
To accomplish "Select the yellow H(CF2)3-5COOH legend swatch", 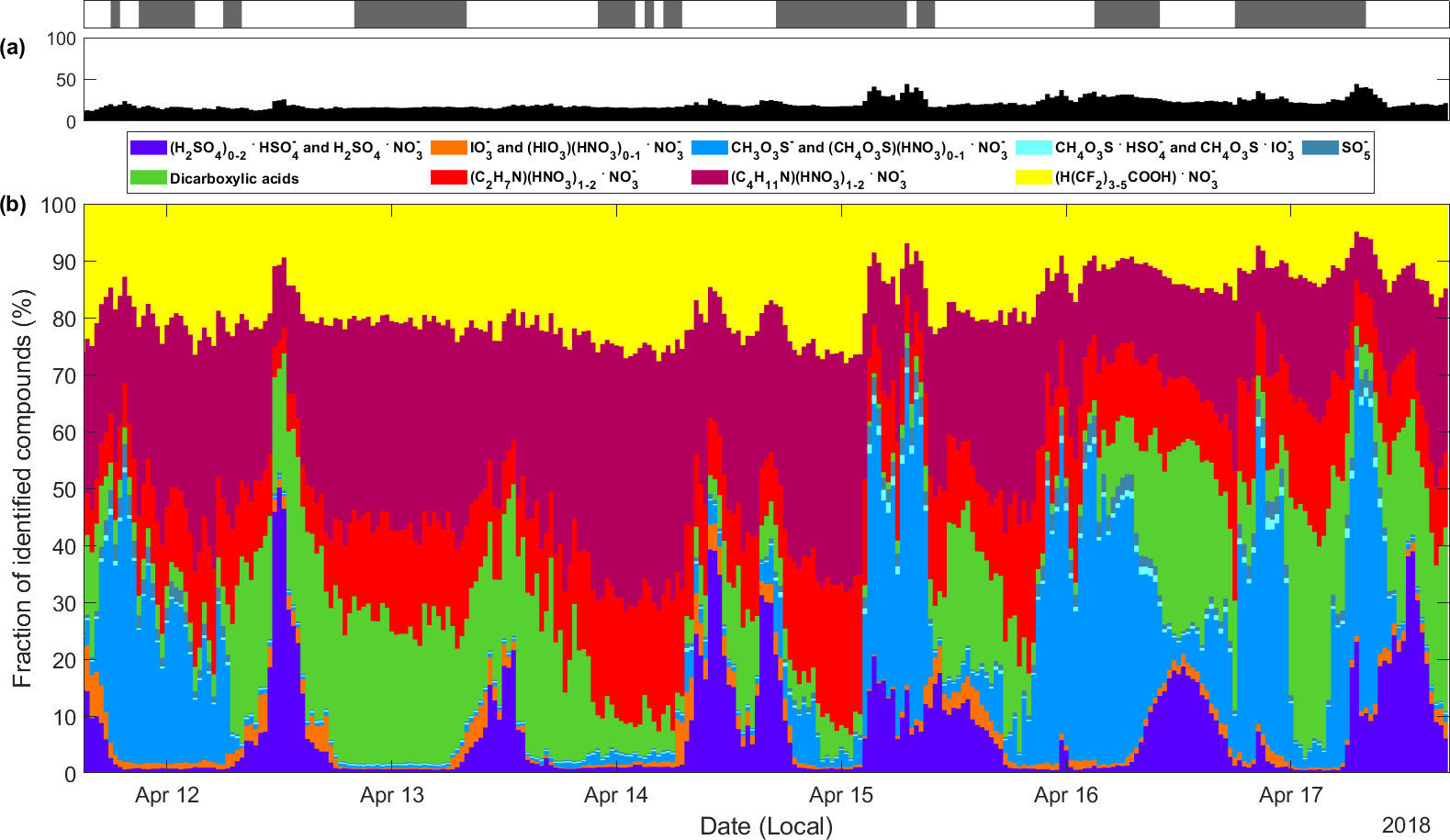I will [1033, 177].
